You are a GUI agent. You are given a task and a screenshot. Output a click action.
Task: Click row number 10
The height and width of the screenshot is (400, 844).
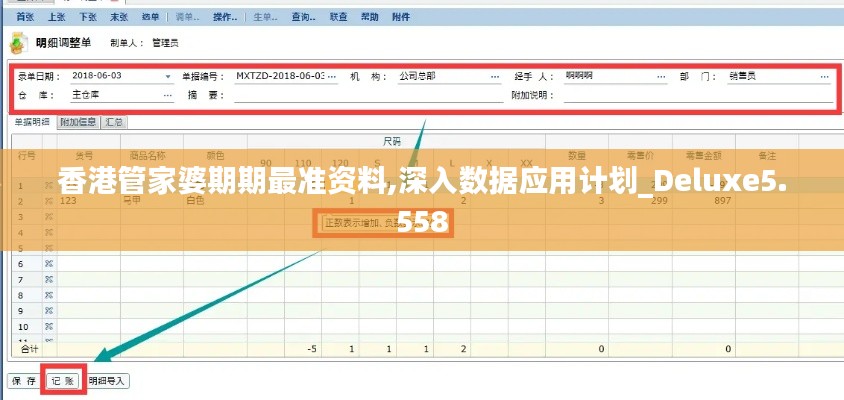pos(23,327)
